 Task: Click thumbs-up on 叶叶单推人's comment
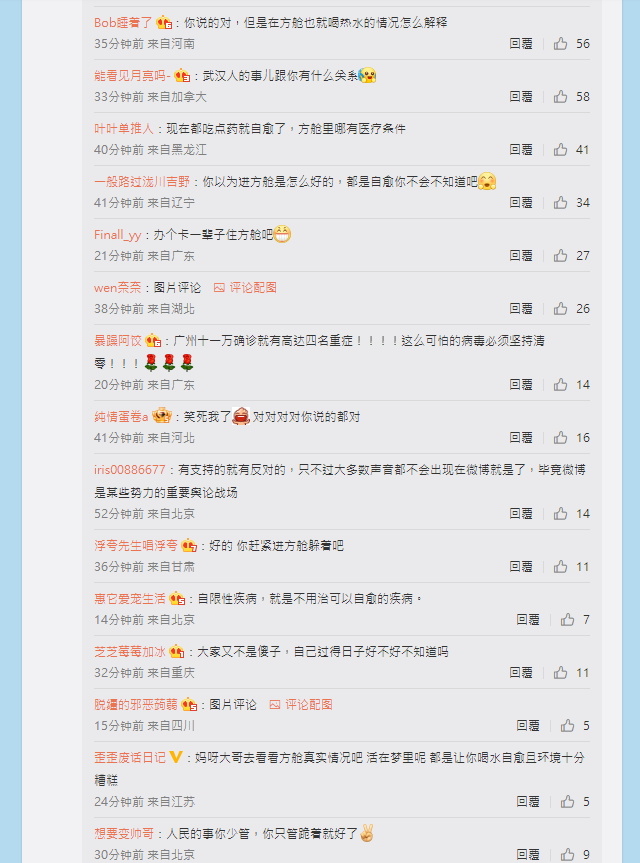point(560,150)
